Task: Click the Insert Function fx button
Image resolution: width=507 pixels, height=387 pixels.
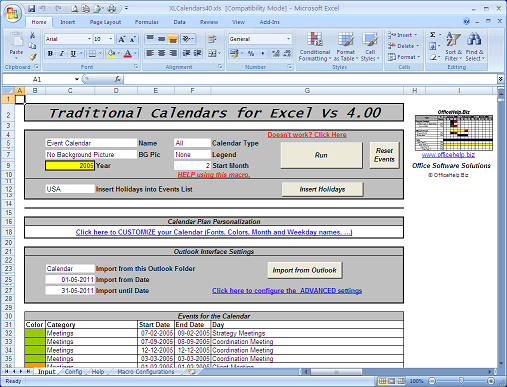Action: pos(117,79)
